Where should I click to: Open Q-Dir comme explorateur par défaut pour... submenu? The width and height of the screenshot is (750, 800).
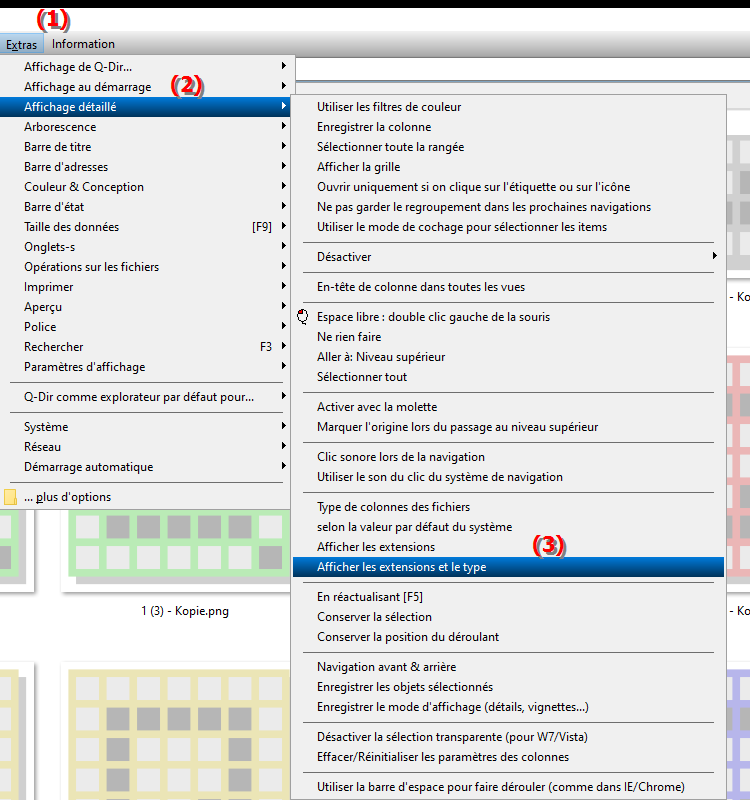145,397
